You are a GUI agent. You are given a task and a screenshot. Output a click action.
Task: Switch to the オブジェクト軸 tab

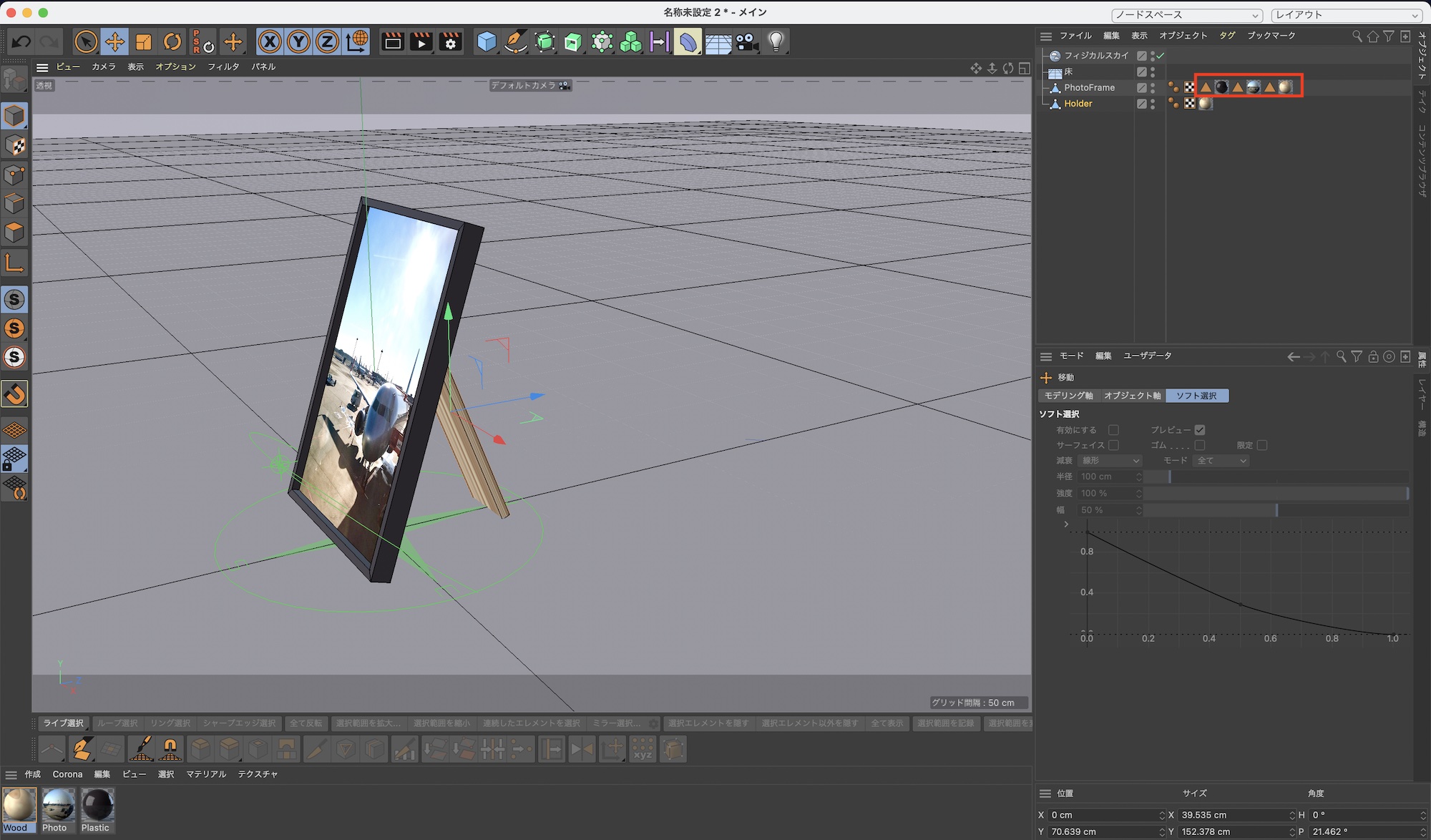(x=1132, y=396)
